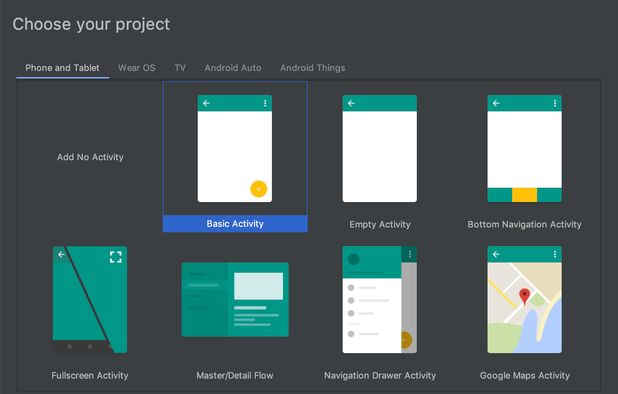Click back arrow in Fullscreen Activity preview

tap(61, 255)
